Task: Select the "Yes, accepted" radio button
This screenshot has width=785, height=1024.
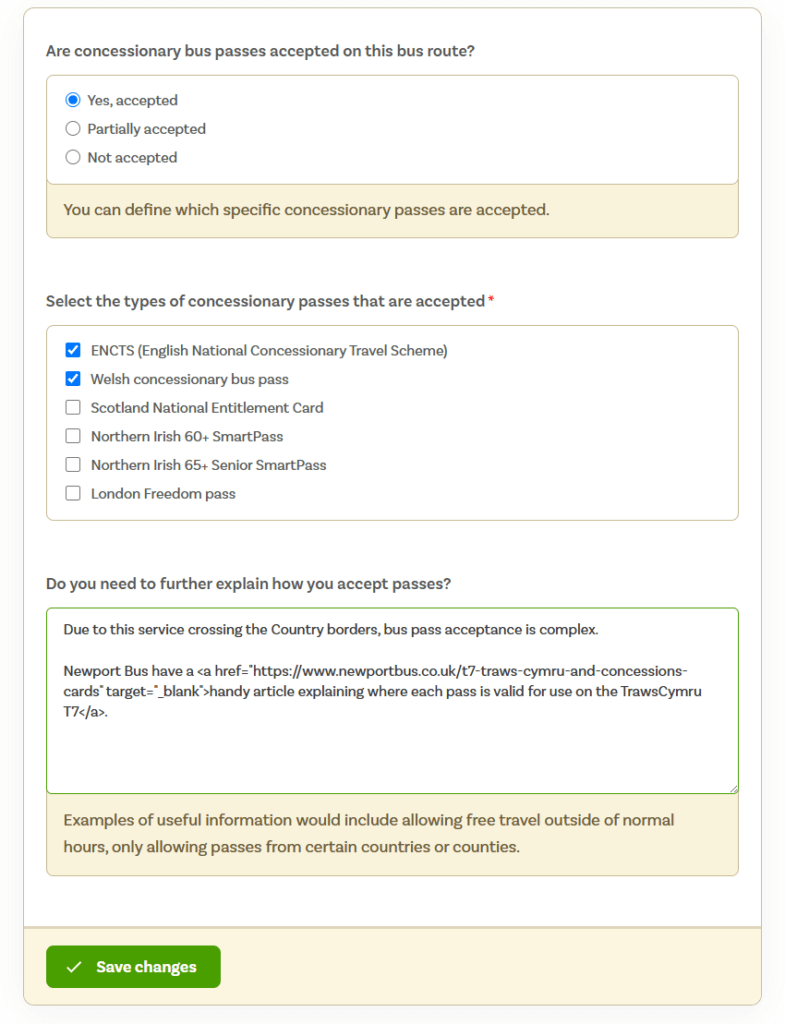Action: [73, 100]
